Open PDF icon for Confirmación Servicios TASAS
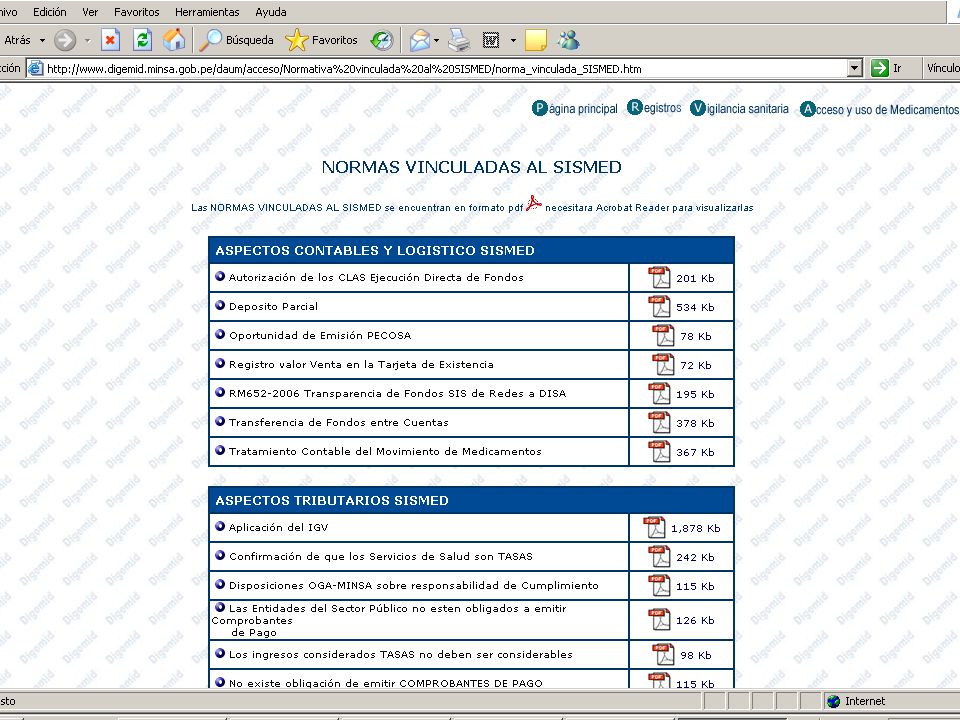The height and width of the screenshot is (720, 960). (x=659, y=557)
